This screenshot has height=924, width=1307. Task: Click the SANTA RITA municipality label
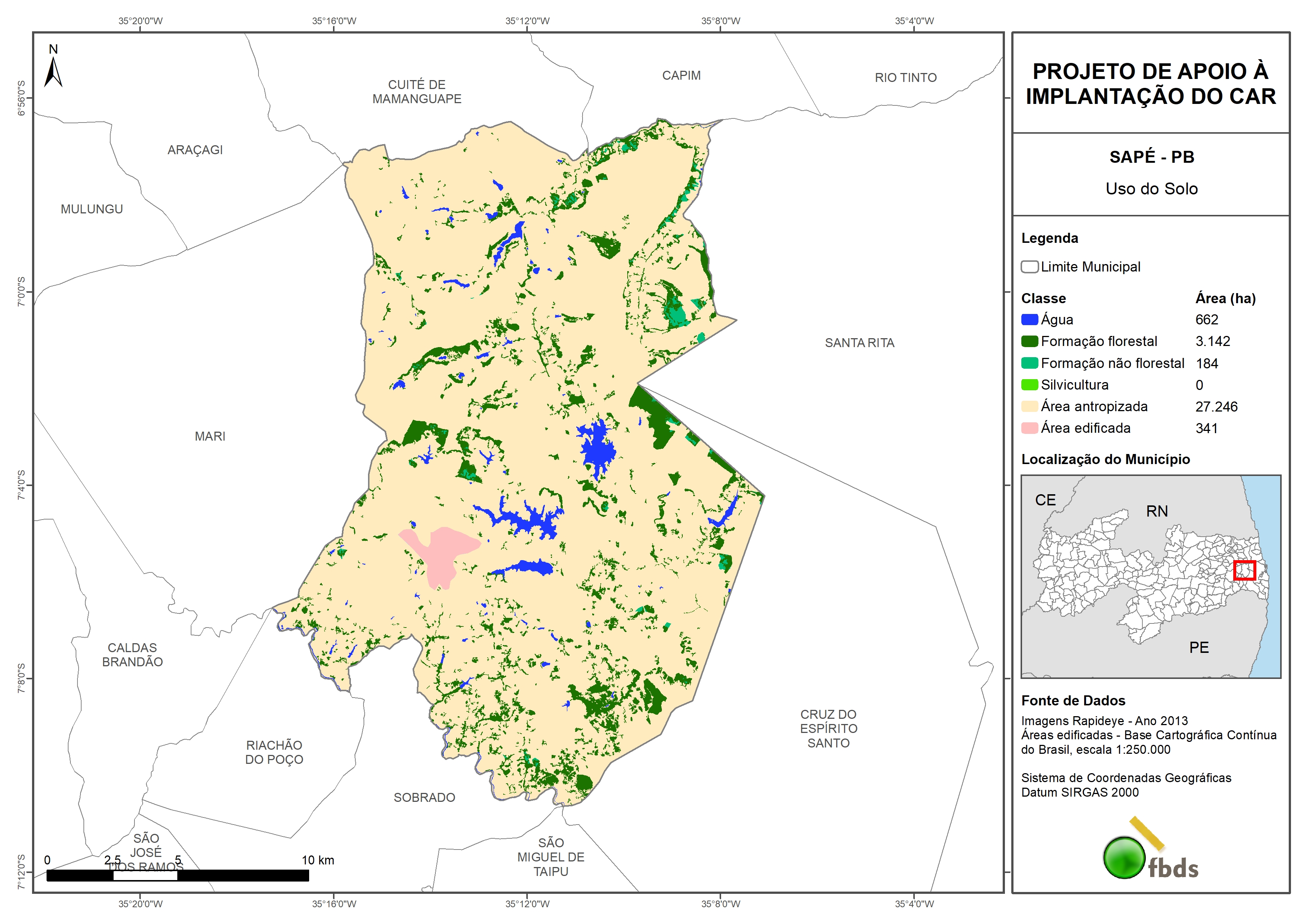coord(859,343)
